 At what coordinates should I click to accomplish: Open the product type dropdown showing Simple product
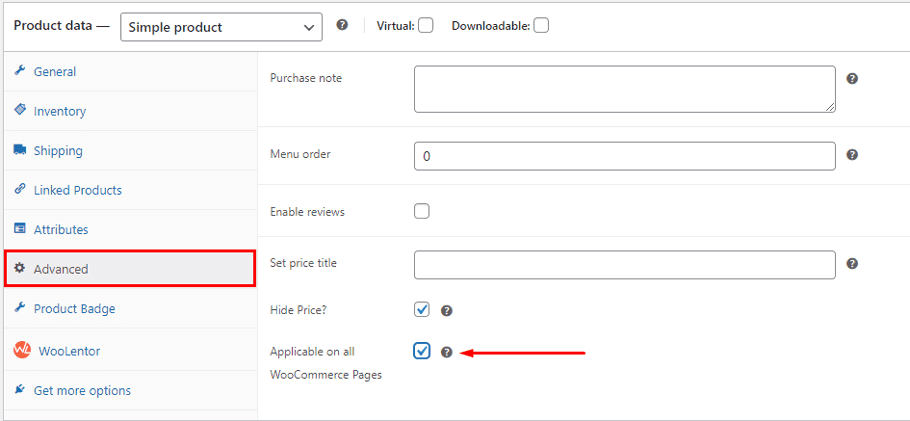[221, 27]
